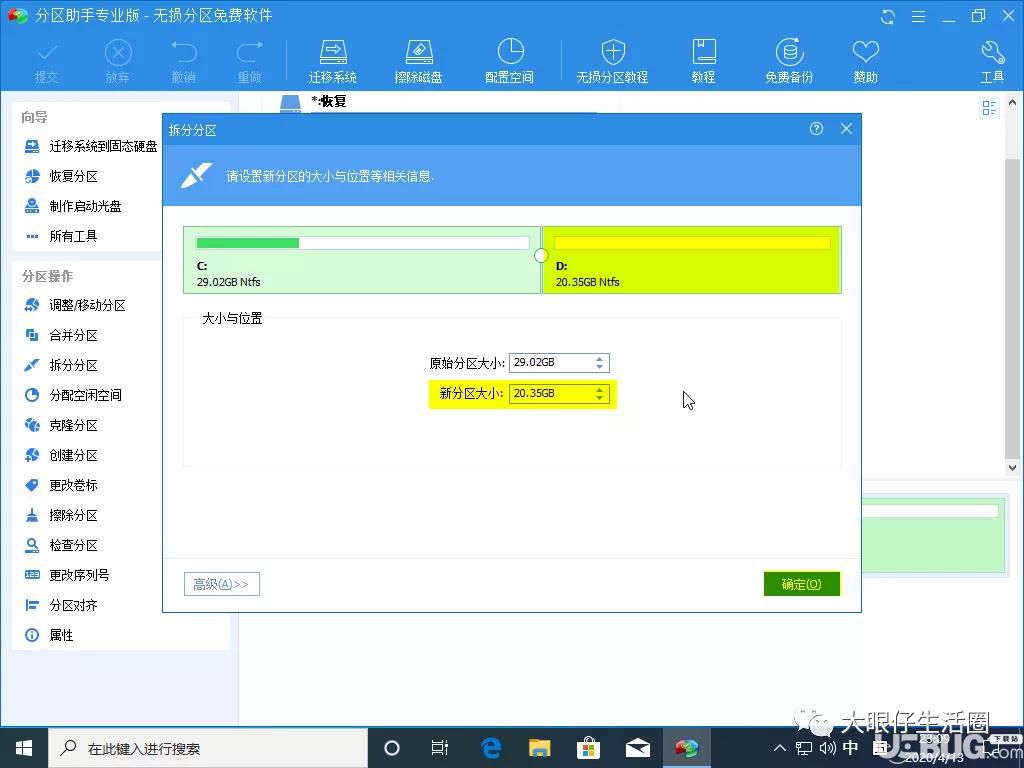Click the volume icon in system tray

pyautogui.click(x=827, y=748)
